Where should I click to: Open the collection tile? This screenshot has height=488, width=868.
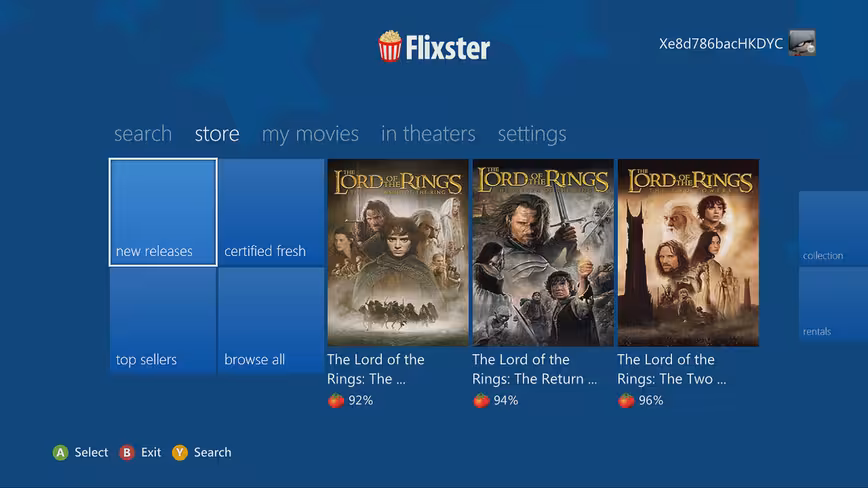(833, 228)
